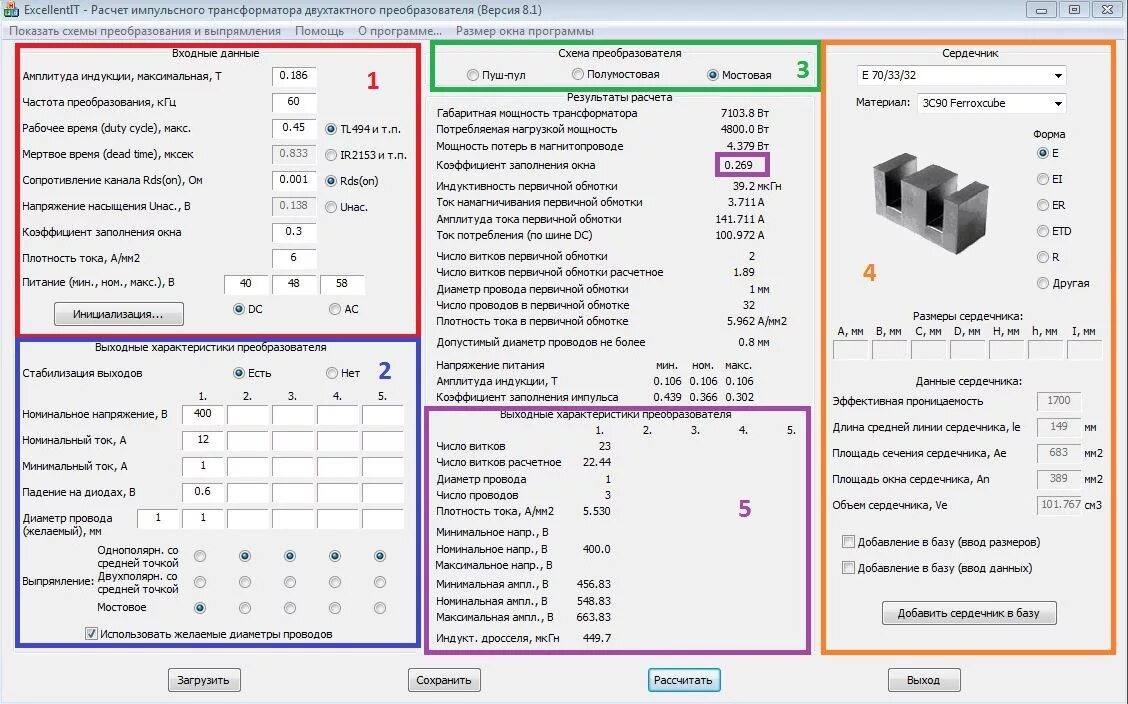Click the result value 0.269
This screenshot has height=704, width=1128.
point(740,165)
